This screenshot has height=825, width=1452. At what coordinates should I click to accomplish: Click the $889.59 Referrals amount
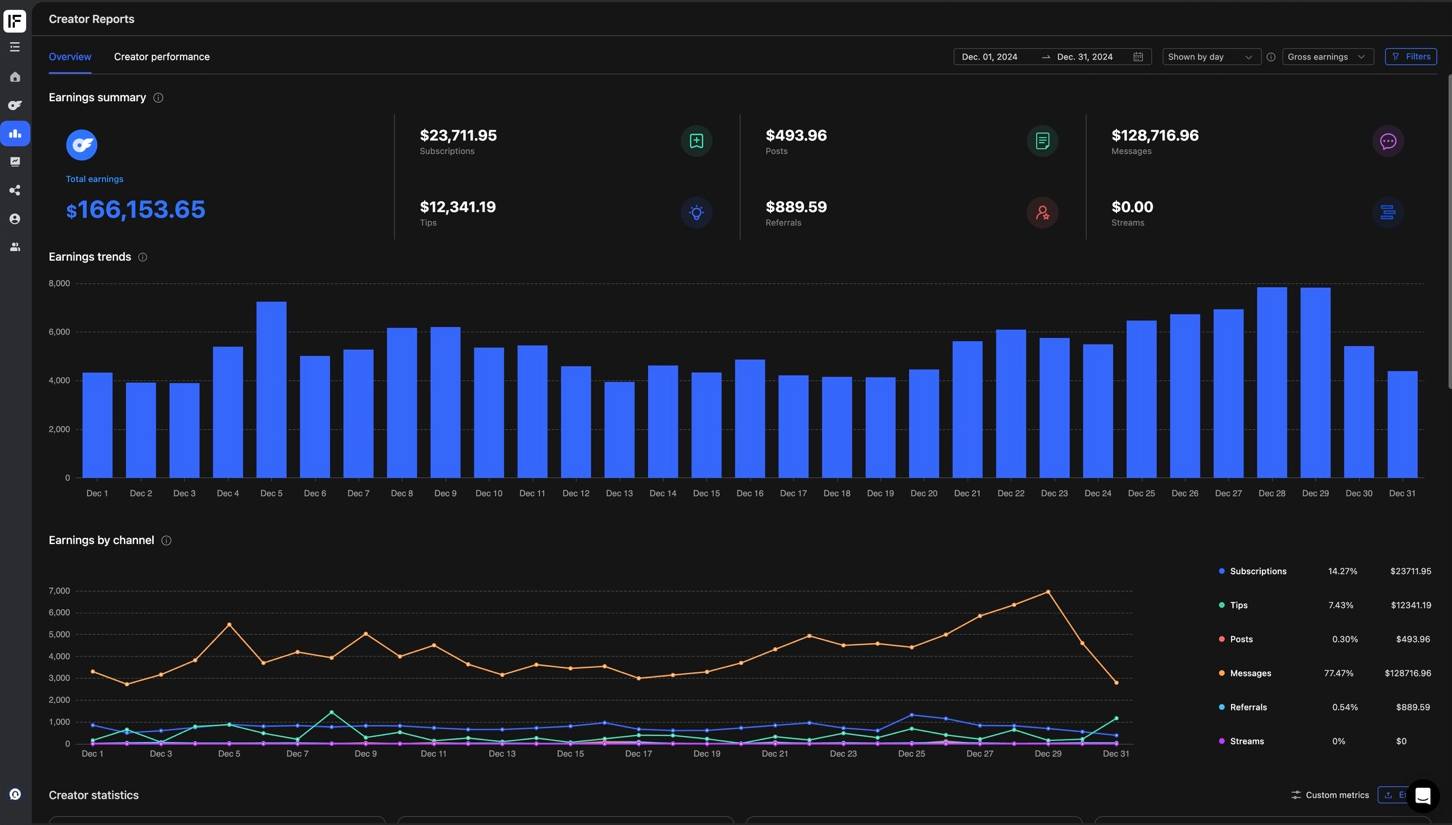pos(796,207)
